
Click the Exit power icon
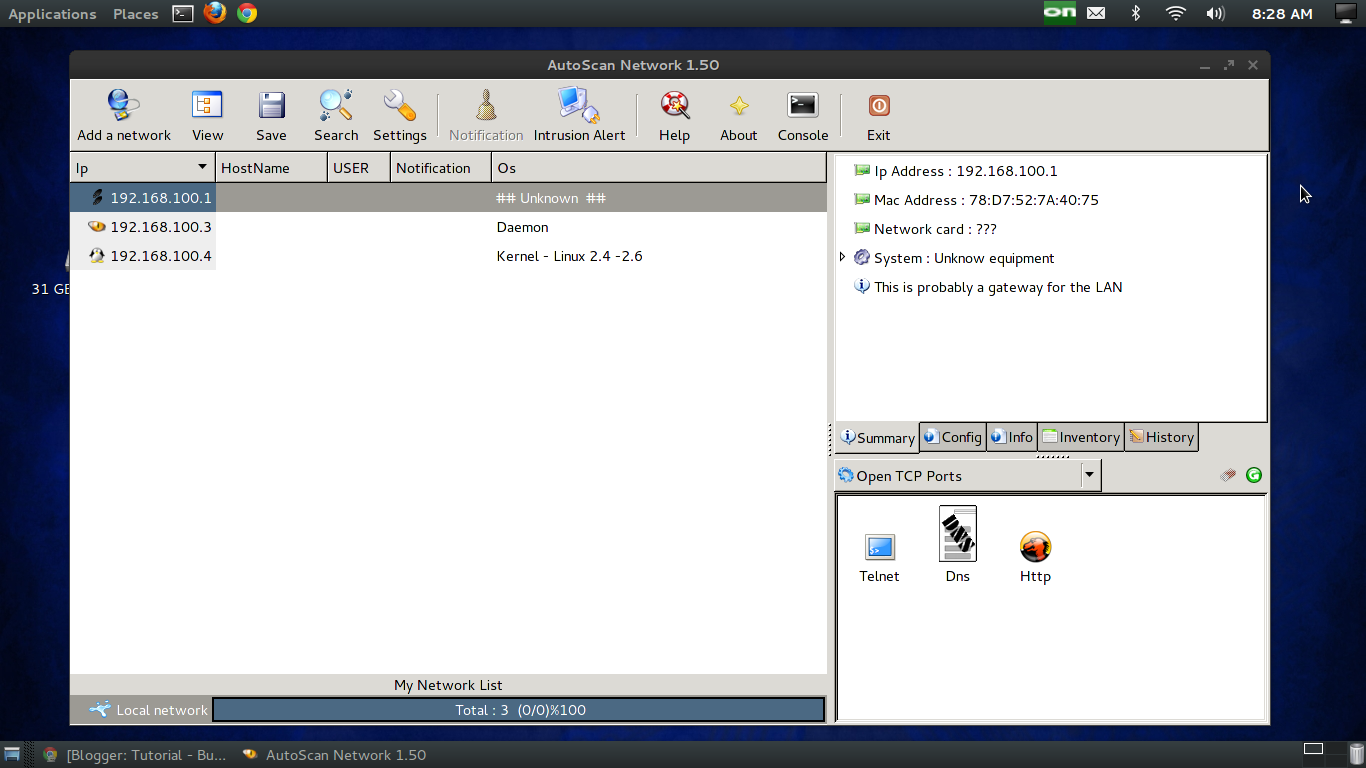point(879,105)
